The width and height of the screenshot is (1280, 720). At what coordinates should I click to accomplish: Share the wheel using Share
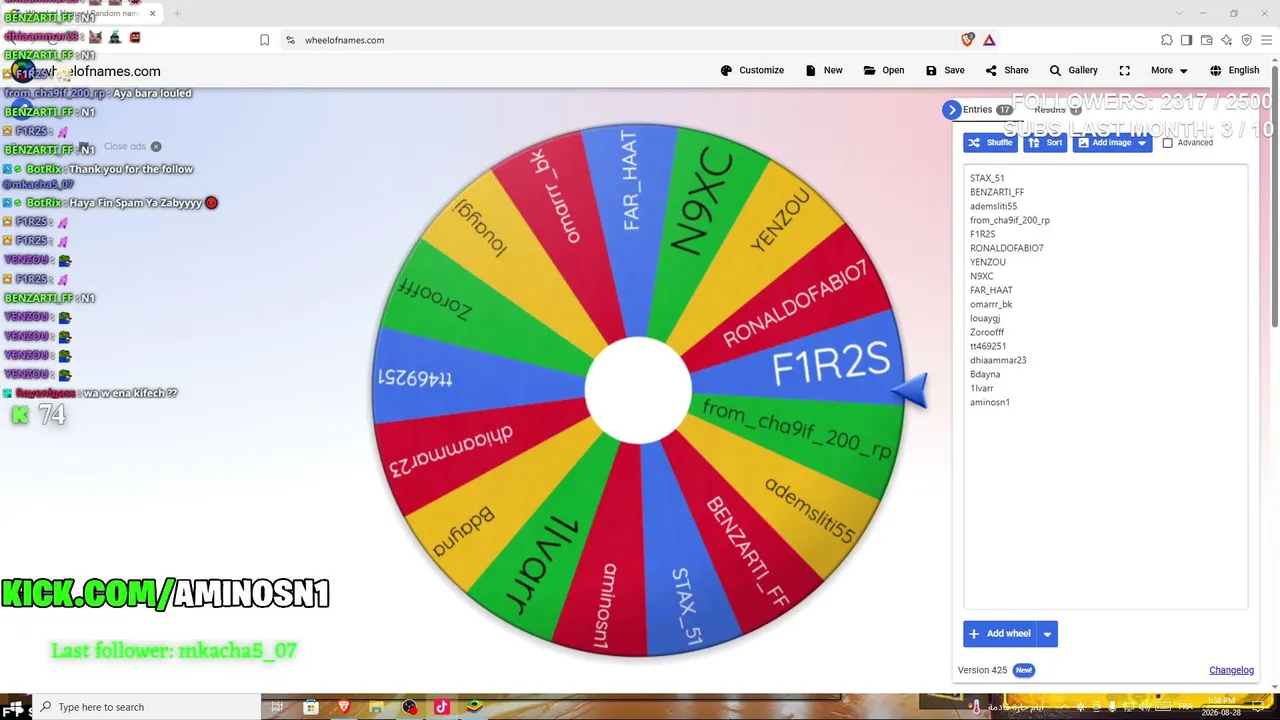(1007, 70)
